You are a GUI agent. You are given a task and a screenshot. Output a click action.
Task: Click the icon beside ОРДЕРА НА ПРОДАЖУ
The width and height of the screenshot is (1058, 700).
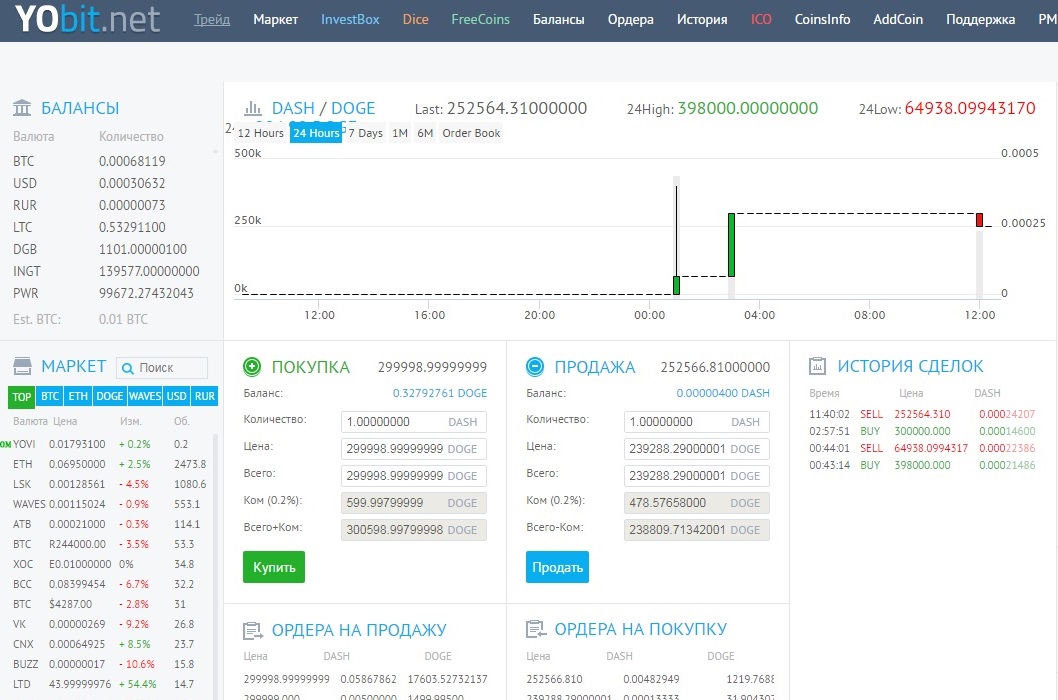pyautogui.click(x=252, y=630)
